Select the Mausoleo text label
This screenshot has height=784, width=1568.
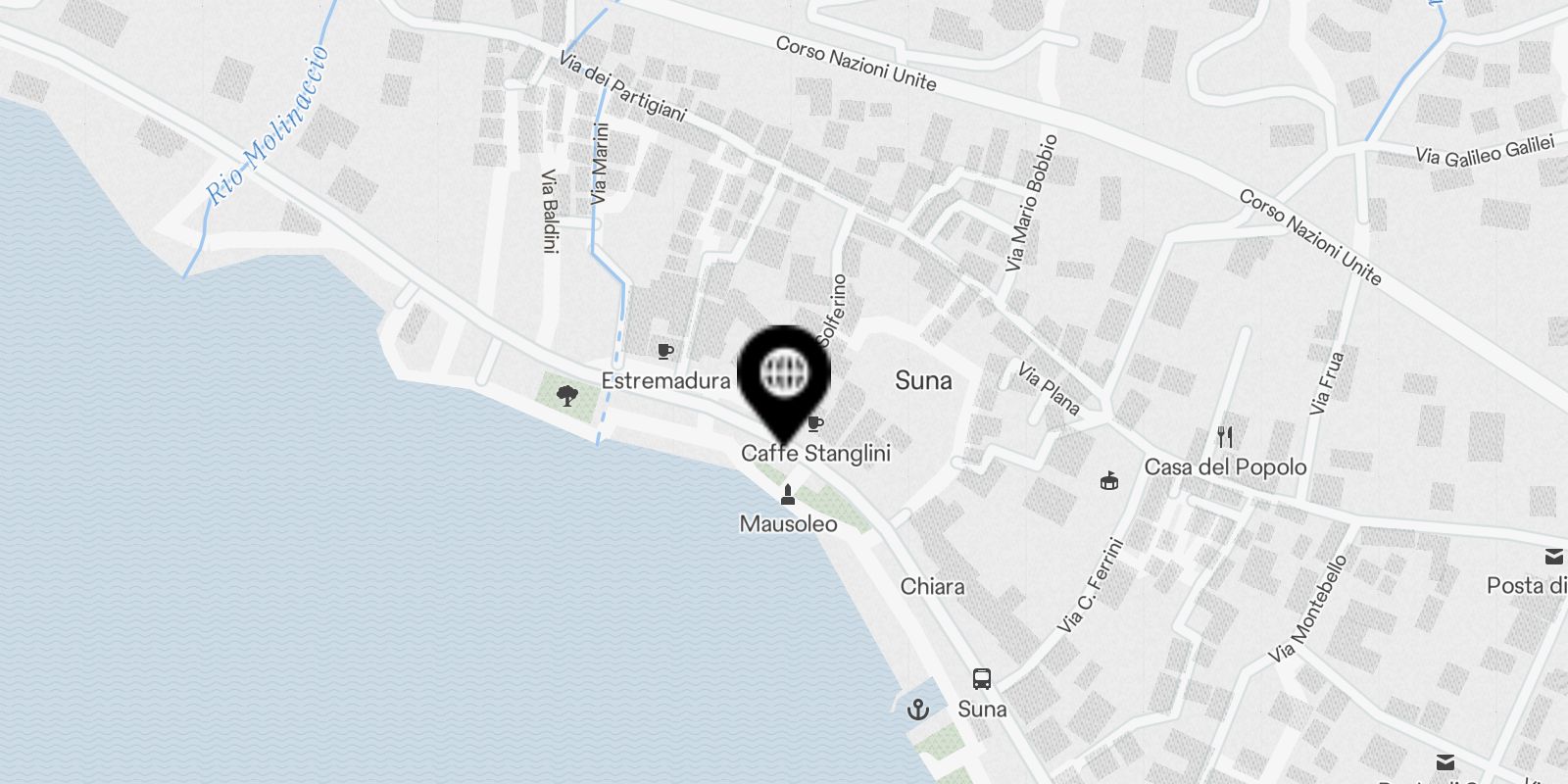tap(789, 524)
